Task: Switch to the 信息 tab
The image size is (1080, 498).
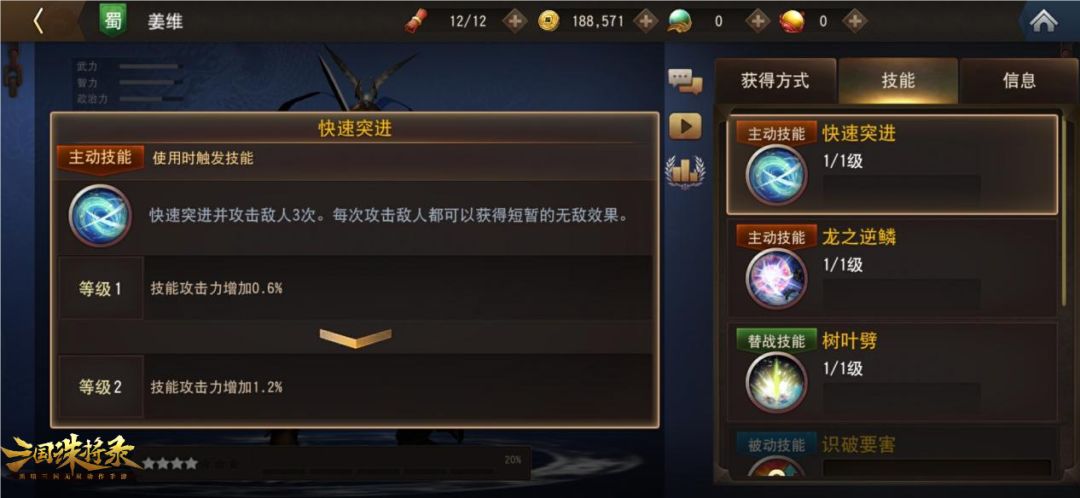Action: pyautogui.click(x=1019, y=81)
